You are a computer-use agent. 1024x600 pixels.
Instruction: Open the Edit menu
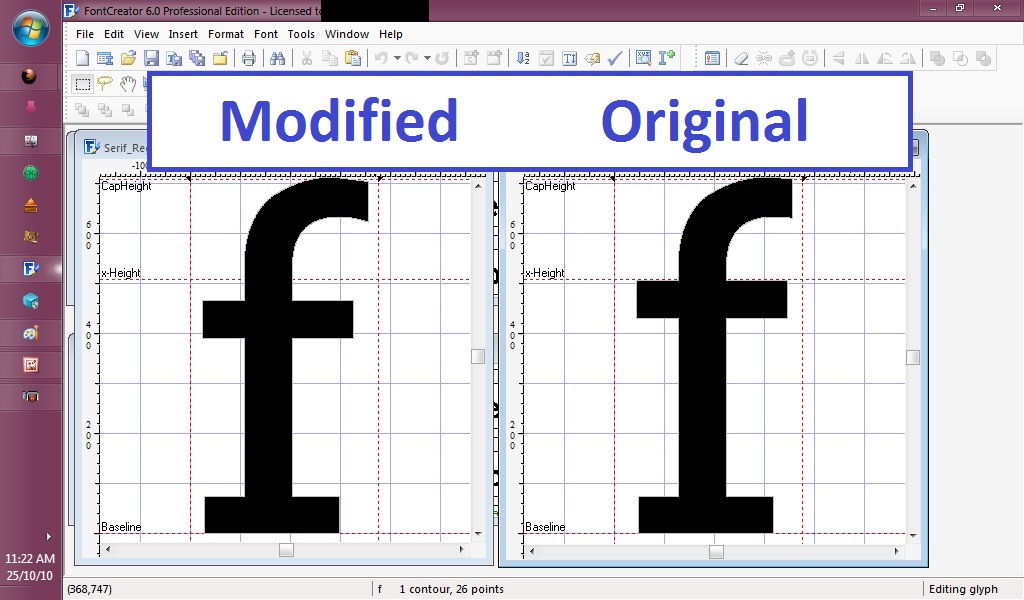coord(114,34)
